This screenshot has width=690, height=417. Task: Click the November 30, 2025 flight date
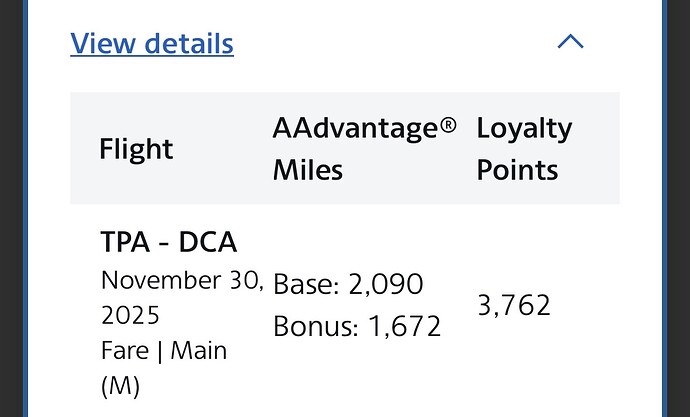(x=182, y=297)
